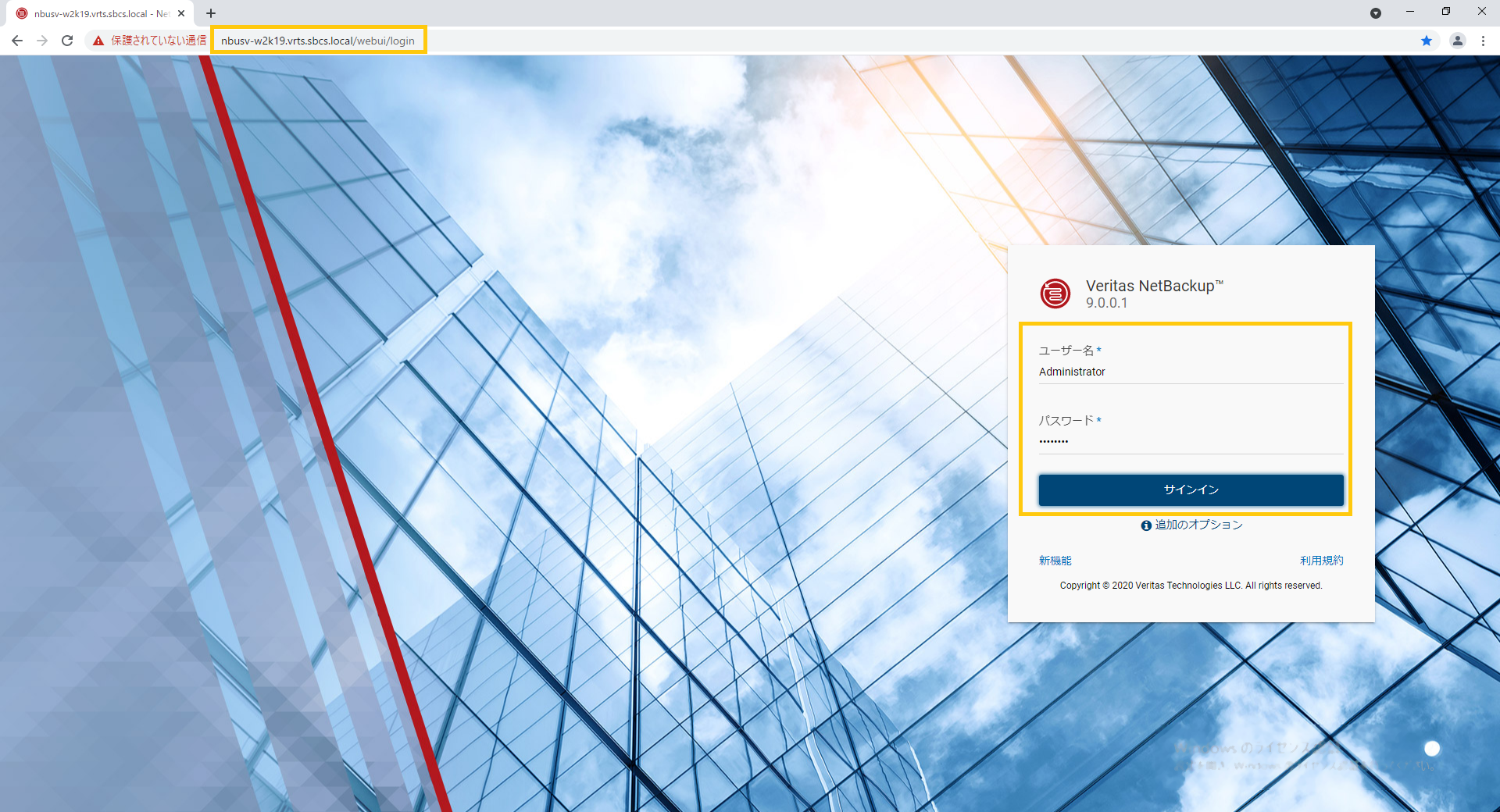Click the Veritas NetBackup logo icon
Screen dimensions: 1500x812
(1055, 294)
